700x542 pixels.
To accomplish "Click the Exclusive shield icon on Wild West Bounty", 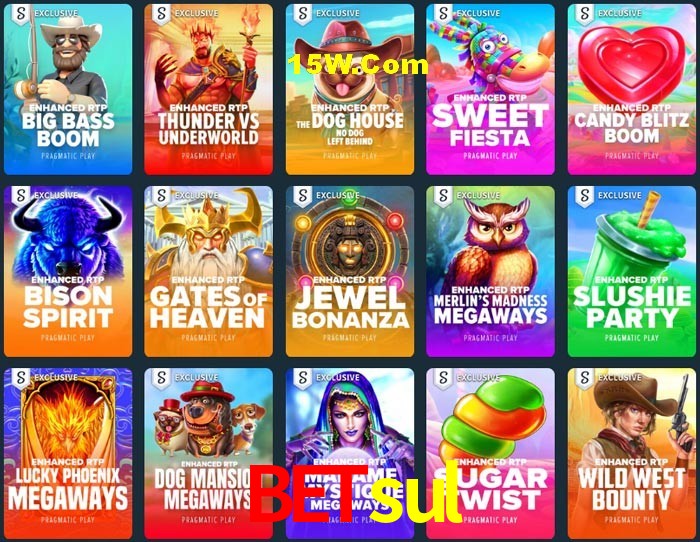I will coord(584,378).
